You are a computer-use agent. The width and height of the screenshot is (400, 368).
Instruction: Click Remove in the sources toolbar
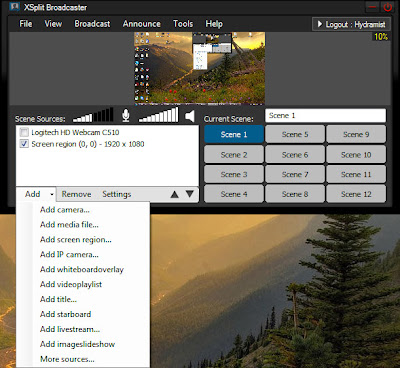tap(76, 194)
